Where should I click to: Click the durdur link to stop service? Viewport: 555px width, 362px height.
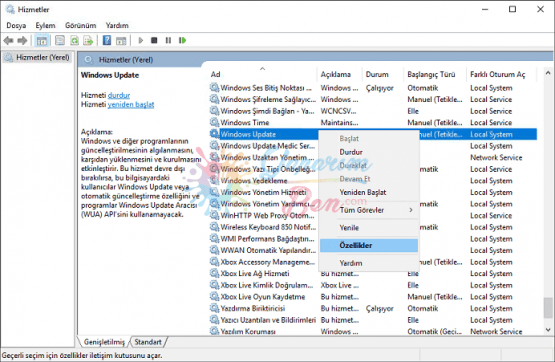pos(119,95)
